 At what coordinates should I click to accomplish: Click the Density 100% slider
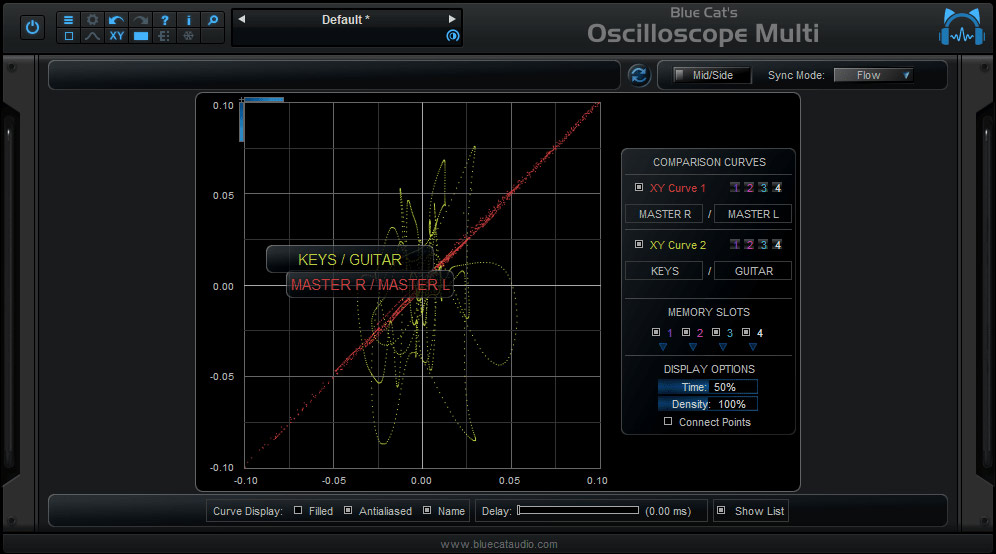(708, 404)
